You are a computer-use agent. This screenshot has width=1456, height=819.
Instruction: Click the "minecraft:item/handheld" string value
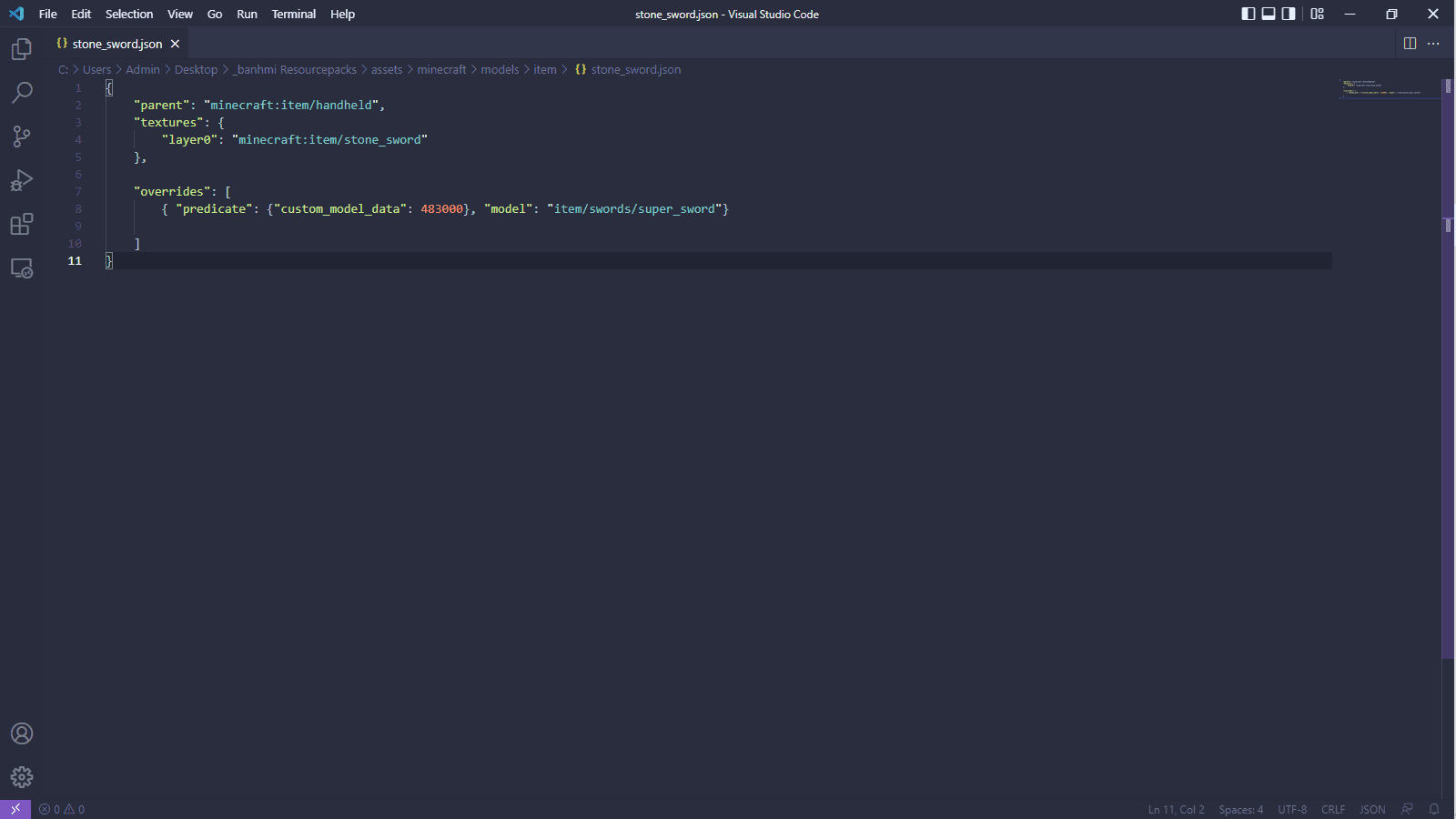[291, 106]
